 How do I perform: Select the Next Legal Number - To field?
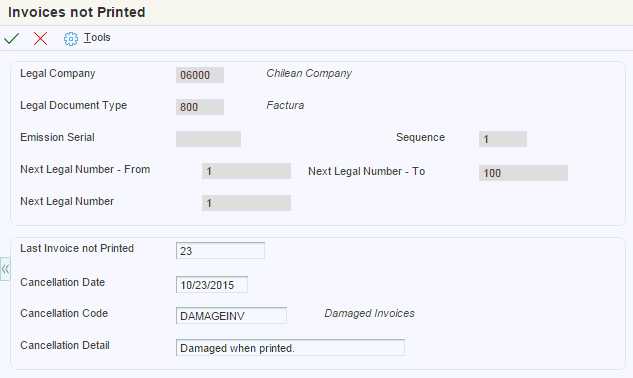click(x=523, y=173)
